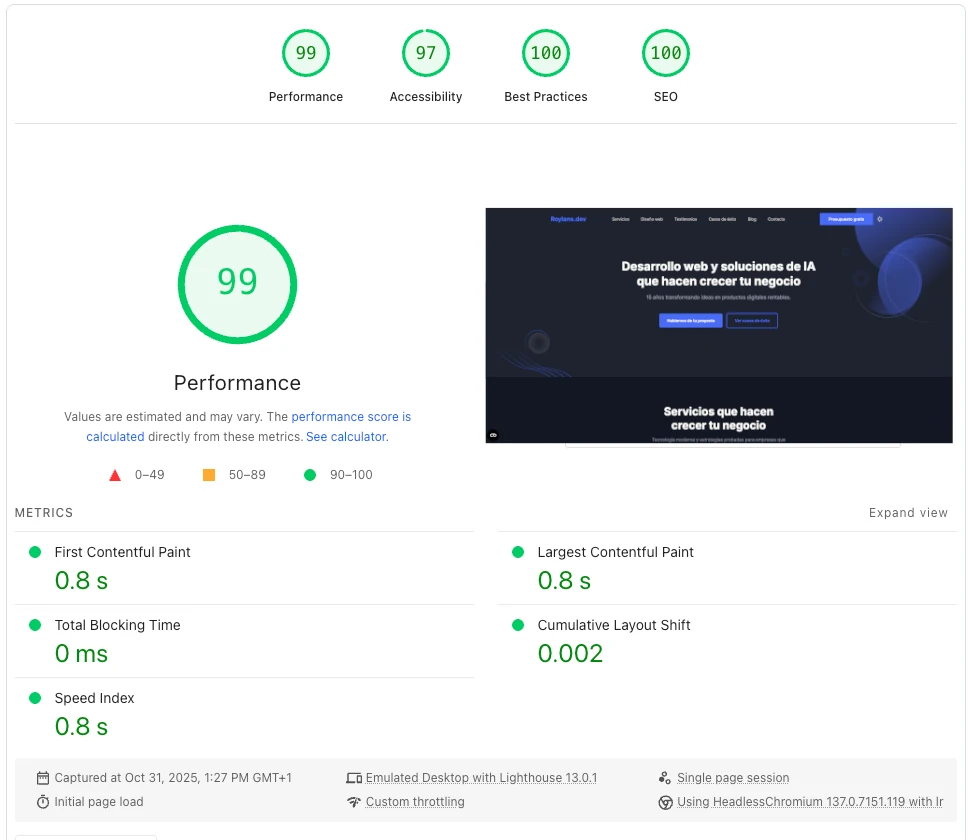Screen dimensions: 970x840
Task: Click the performance score is calculated link
Action: (351, 416)
